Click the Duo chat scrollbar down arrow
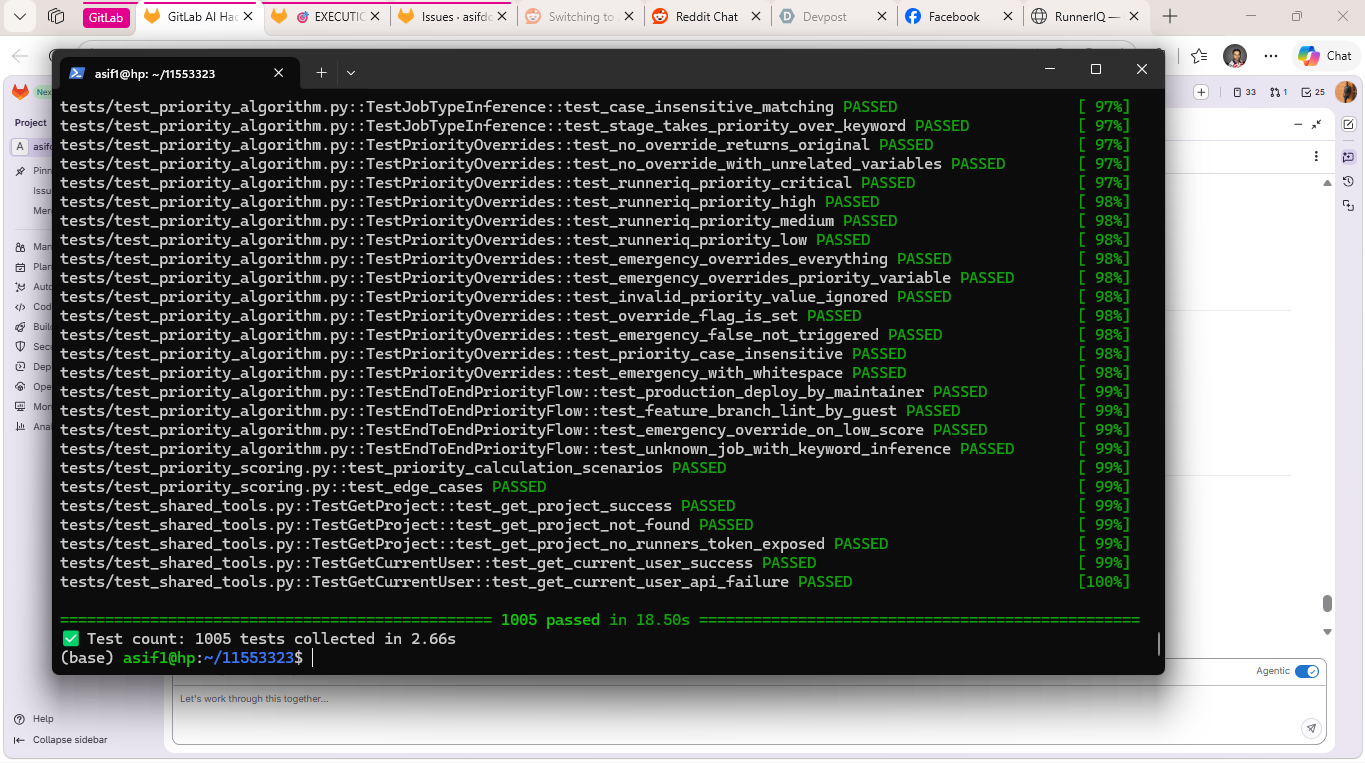Viewport: 1365px width, 763px height. pos(1328,632)
